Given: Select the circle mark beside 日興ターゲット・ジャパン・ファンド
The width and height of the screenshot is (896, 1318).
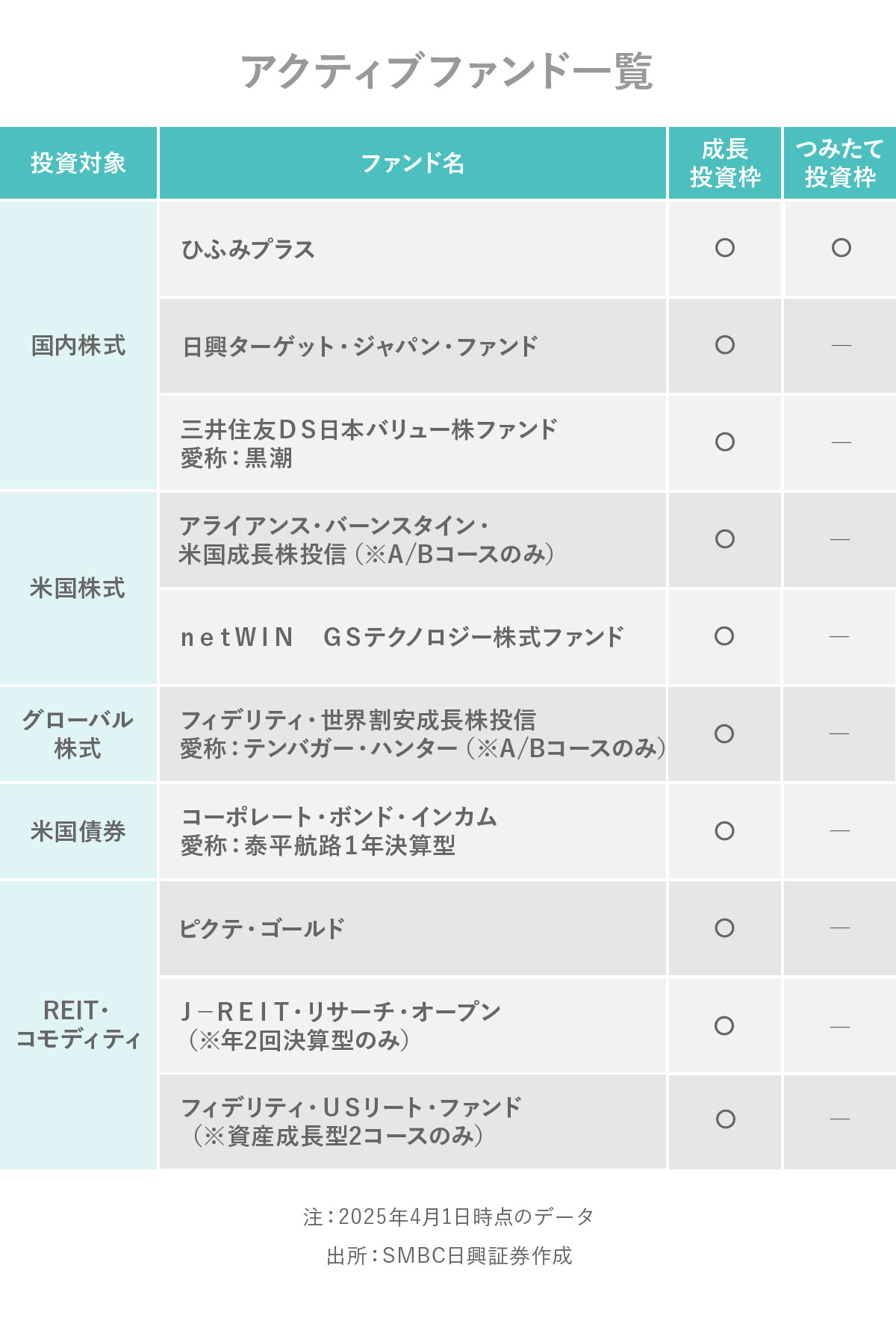Looking at the screenshot, I should [x=724, y=345].
